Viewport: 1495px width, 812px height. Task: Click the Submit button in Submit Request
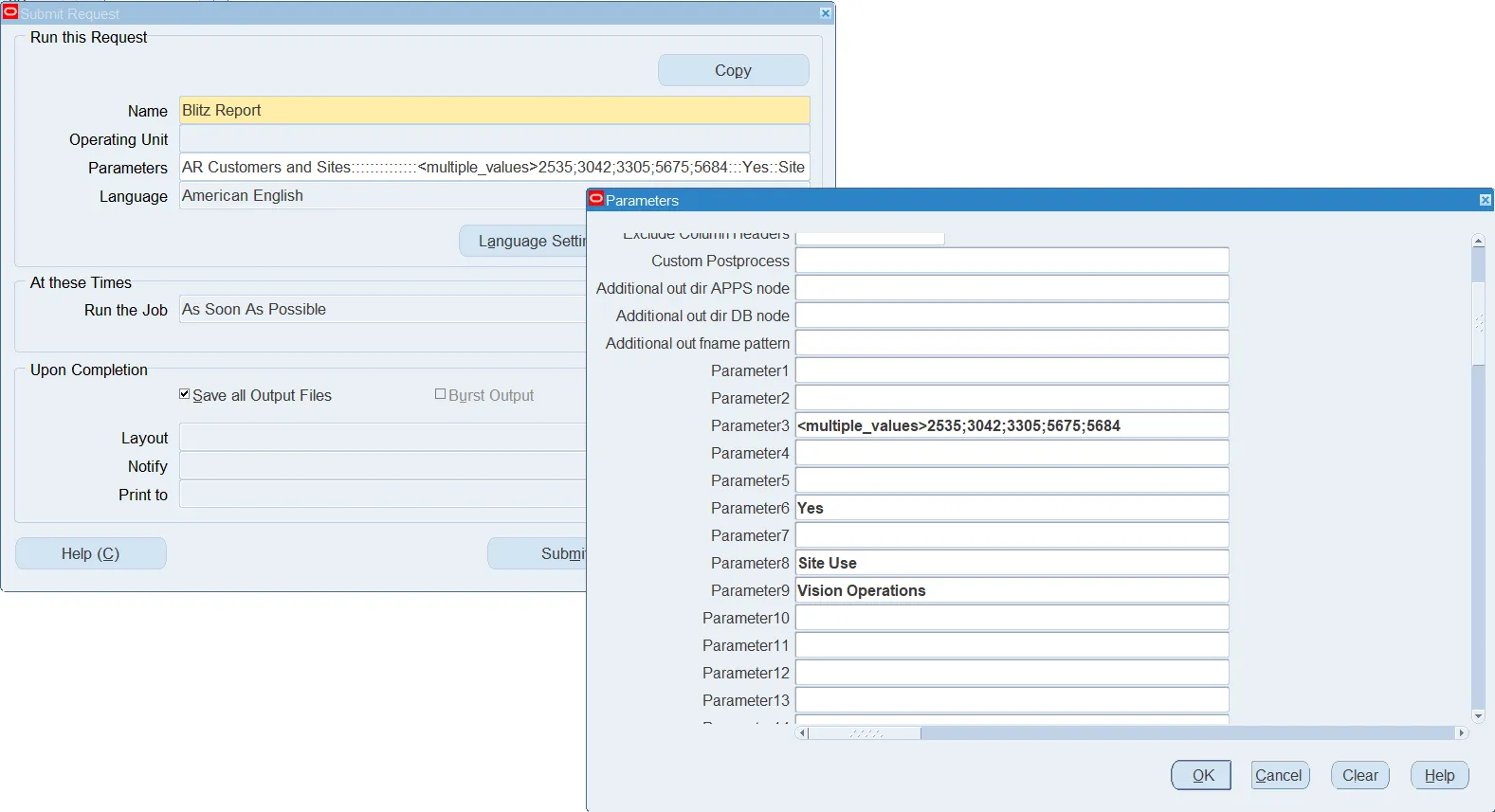(538, 553)
